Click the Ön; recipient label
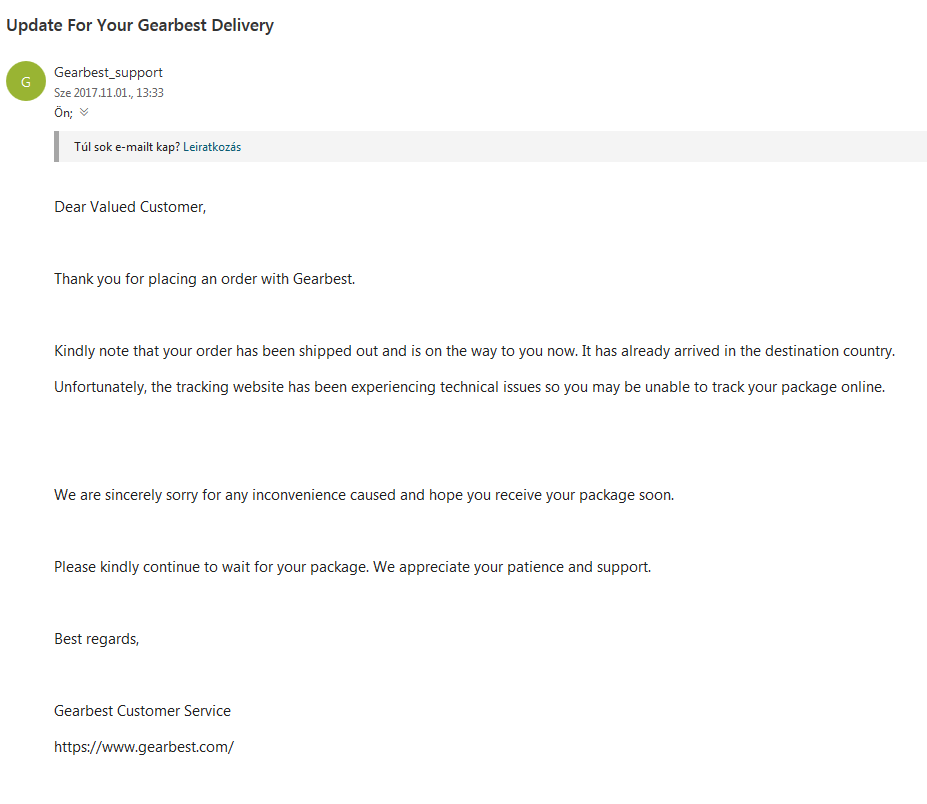 click(63, 112)
